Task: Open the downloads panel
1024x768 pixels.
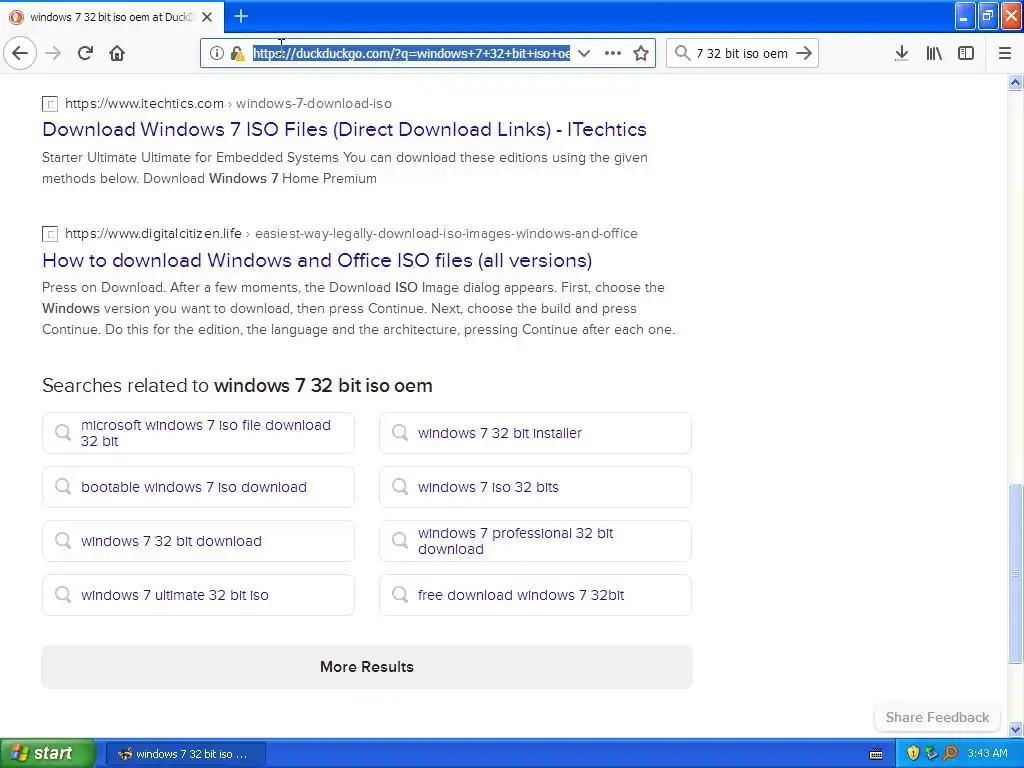Action: click(901, 53)
